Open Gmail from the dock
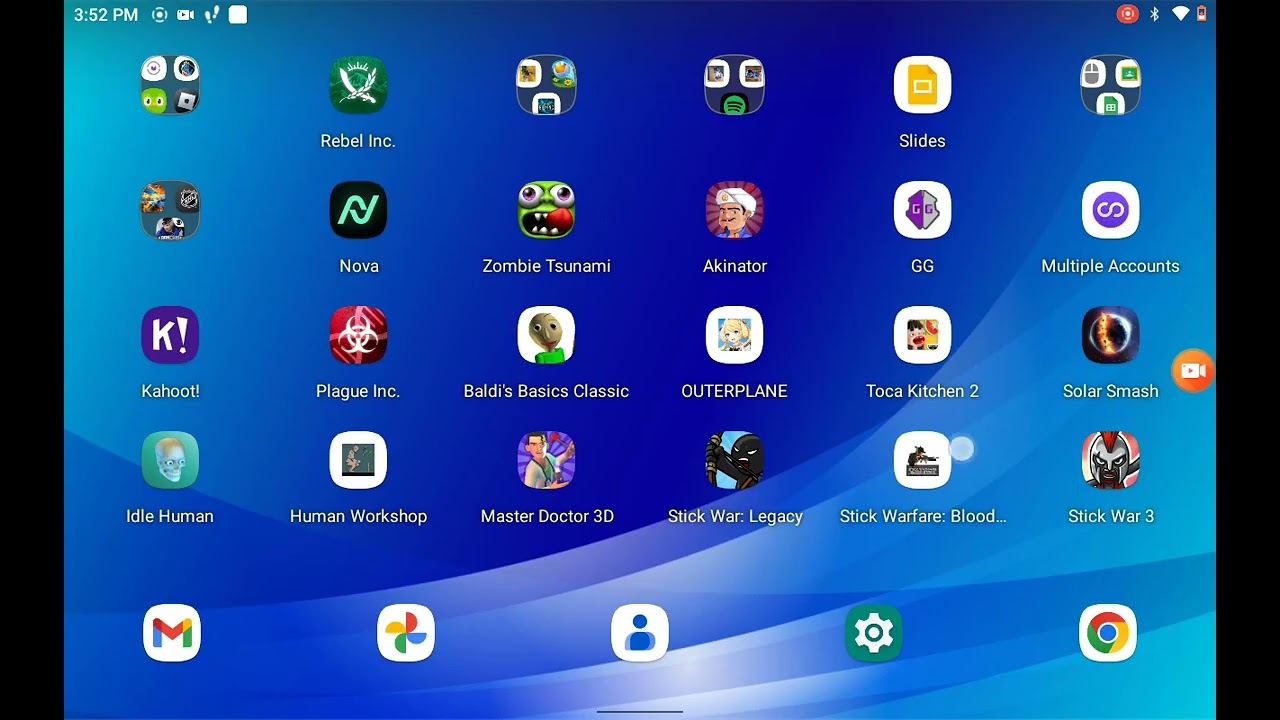 [172, 633]
